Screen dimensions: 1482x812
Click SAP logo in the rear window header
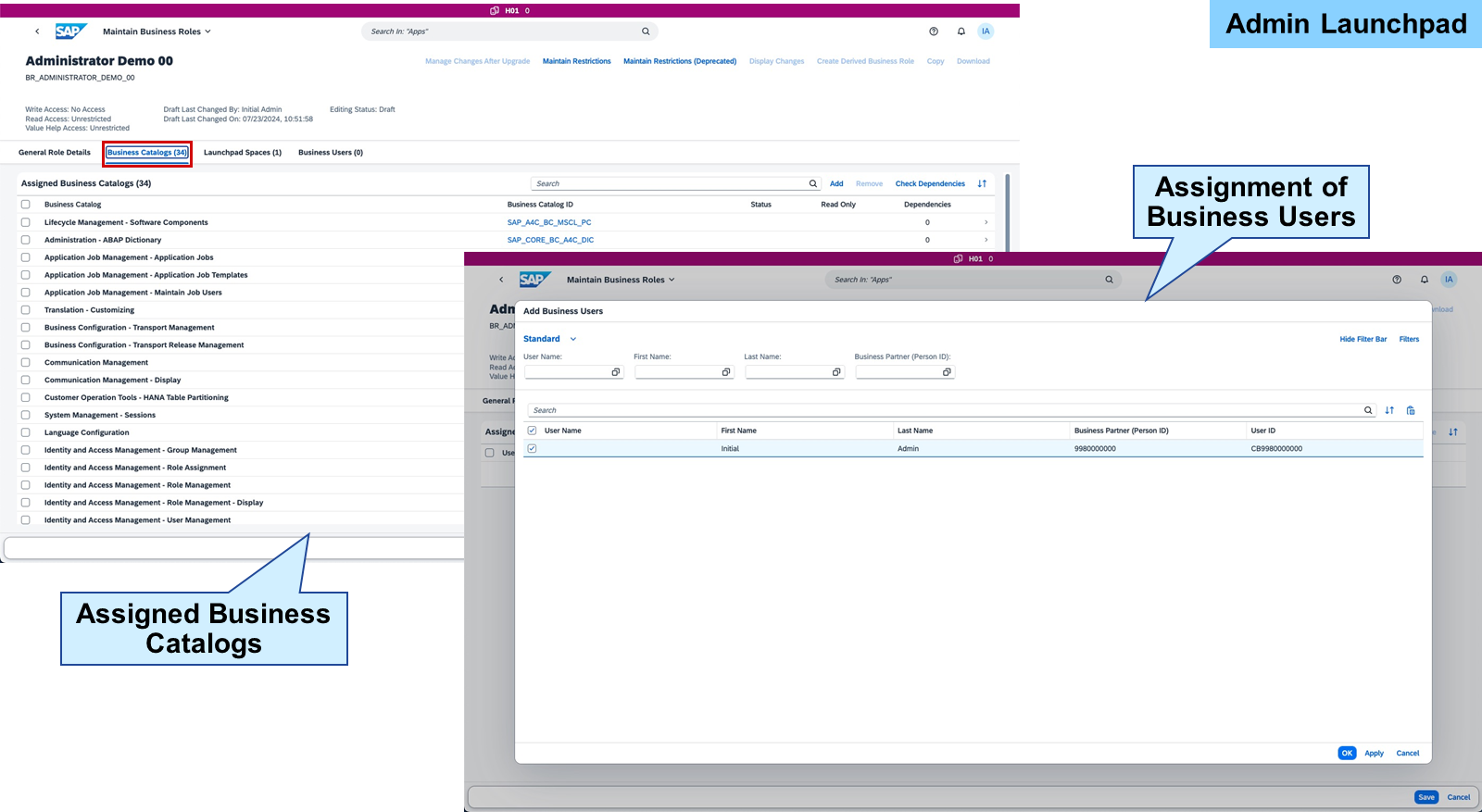(x=70, y=31)
